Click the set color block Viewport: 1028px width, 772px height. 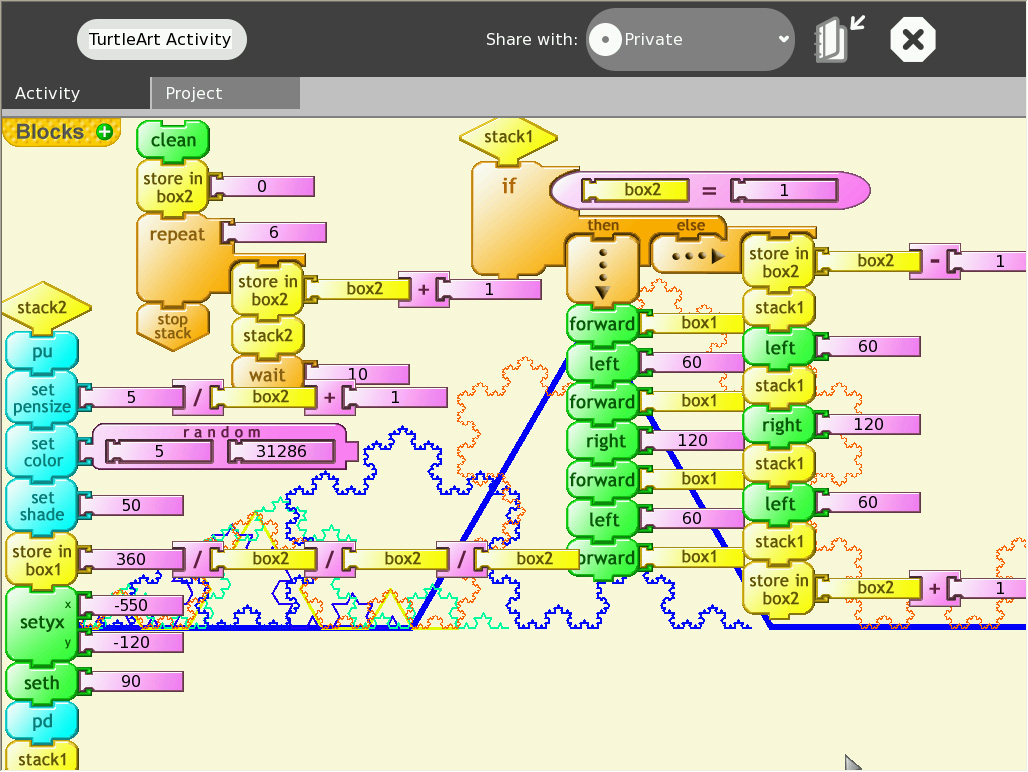click(42, 452)
